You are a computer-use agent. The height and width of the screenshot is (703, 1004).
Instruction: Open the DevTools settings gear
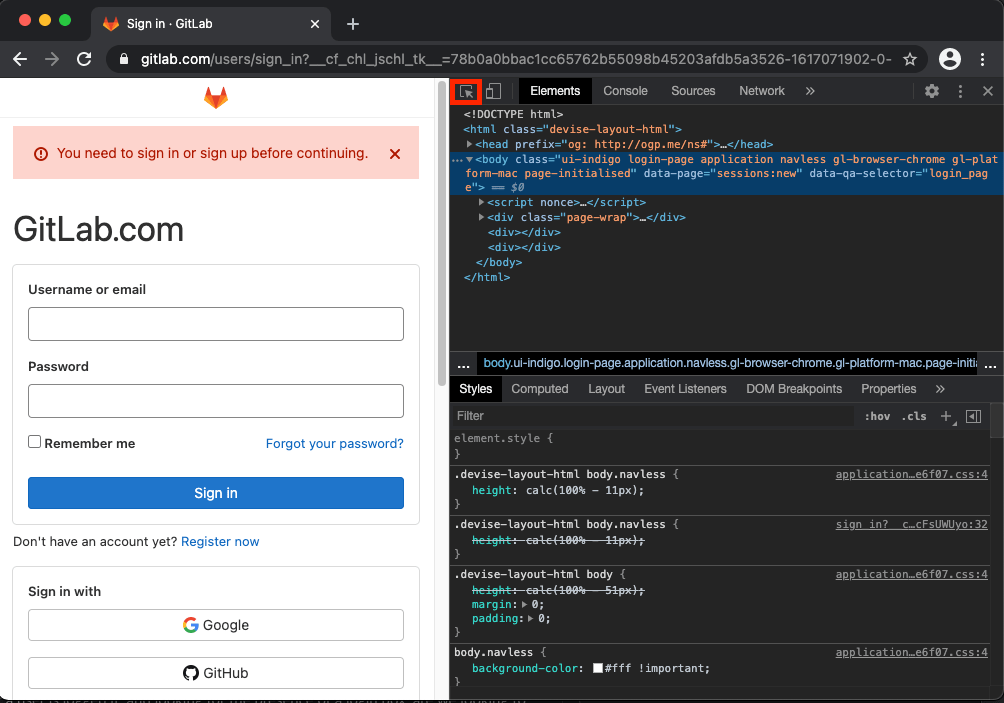click(x=931, y=90)
